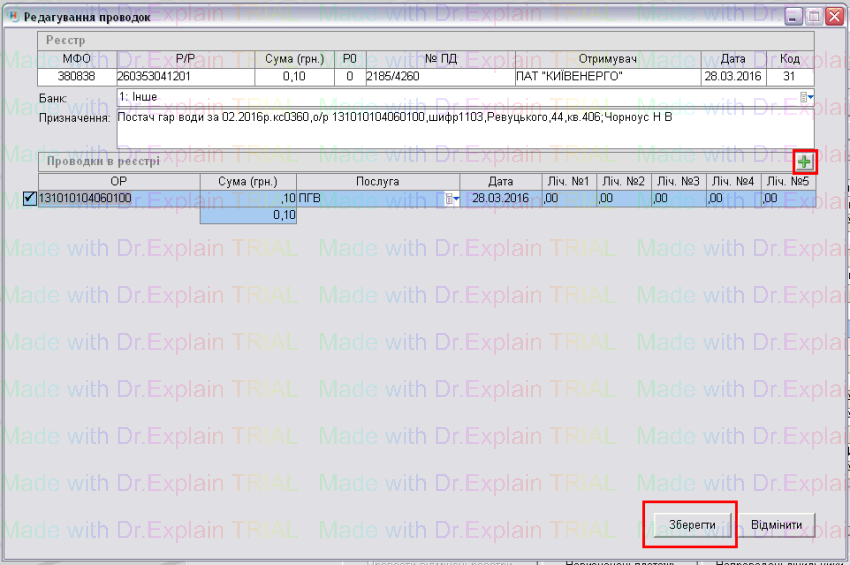Image resolution: width=850 pixels, height=565 pixels.
Task: Toggle checkbox for entry 131010104060100
Action: pyautogui.click(x=29, y=198)
